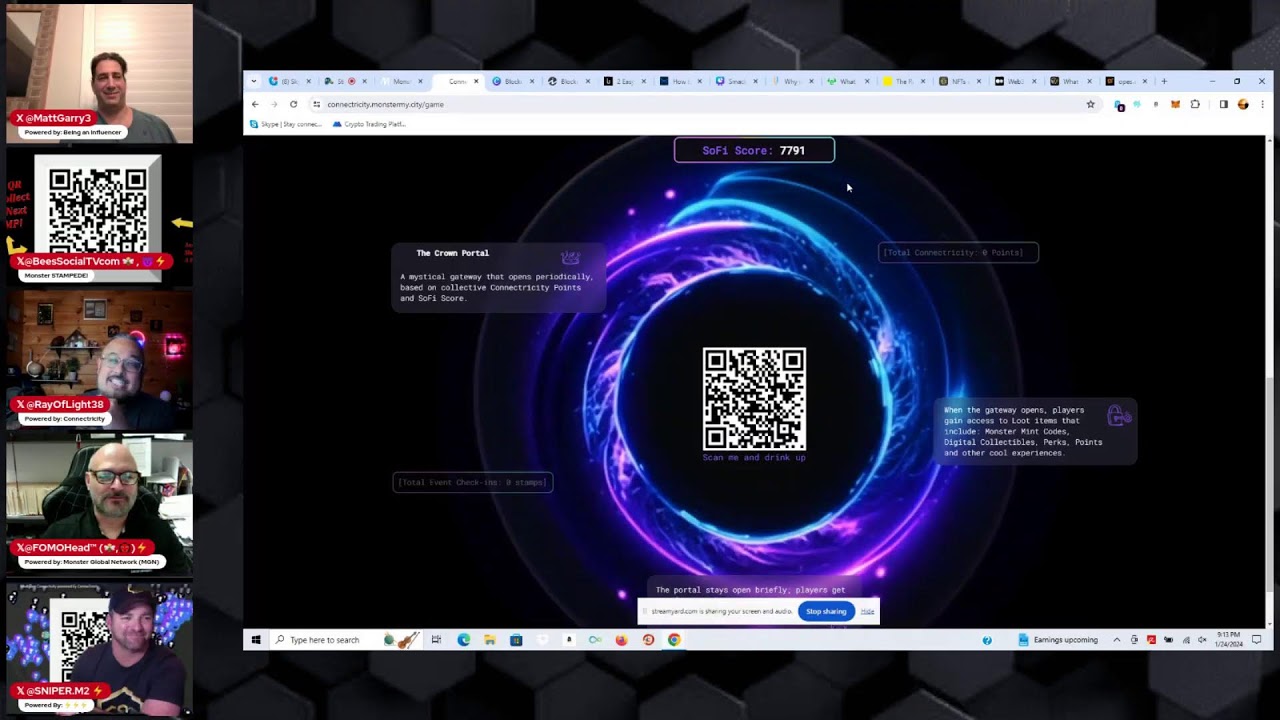Switch to the first Block browser tab

click(512, 81)
